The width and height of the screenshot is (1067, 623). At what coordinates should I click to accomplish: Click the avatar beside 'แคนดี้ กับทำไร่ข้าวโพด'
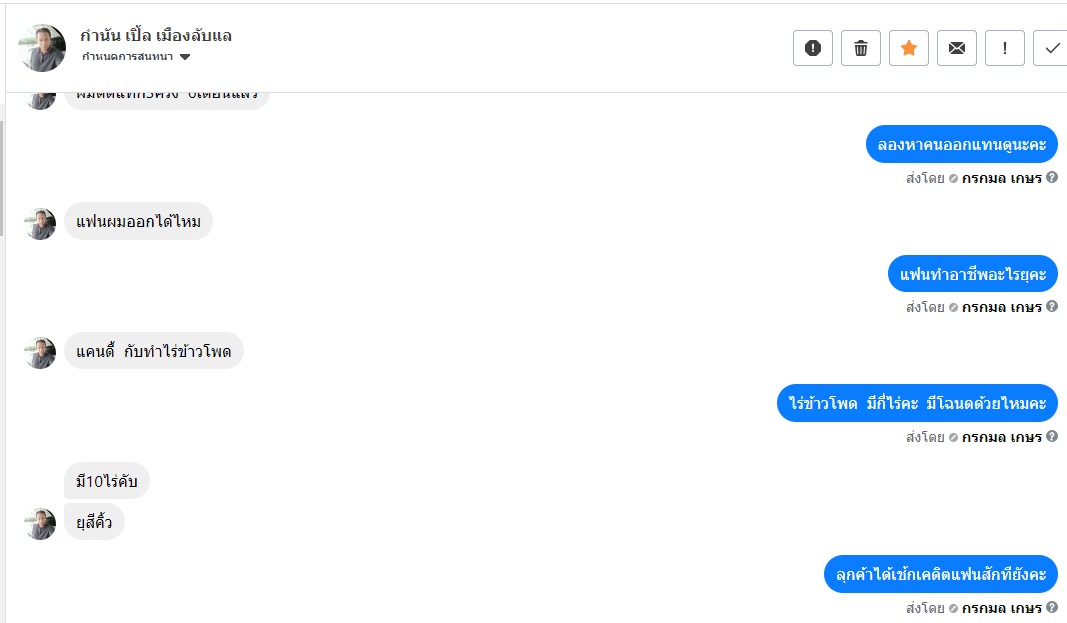pos(40,352)
